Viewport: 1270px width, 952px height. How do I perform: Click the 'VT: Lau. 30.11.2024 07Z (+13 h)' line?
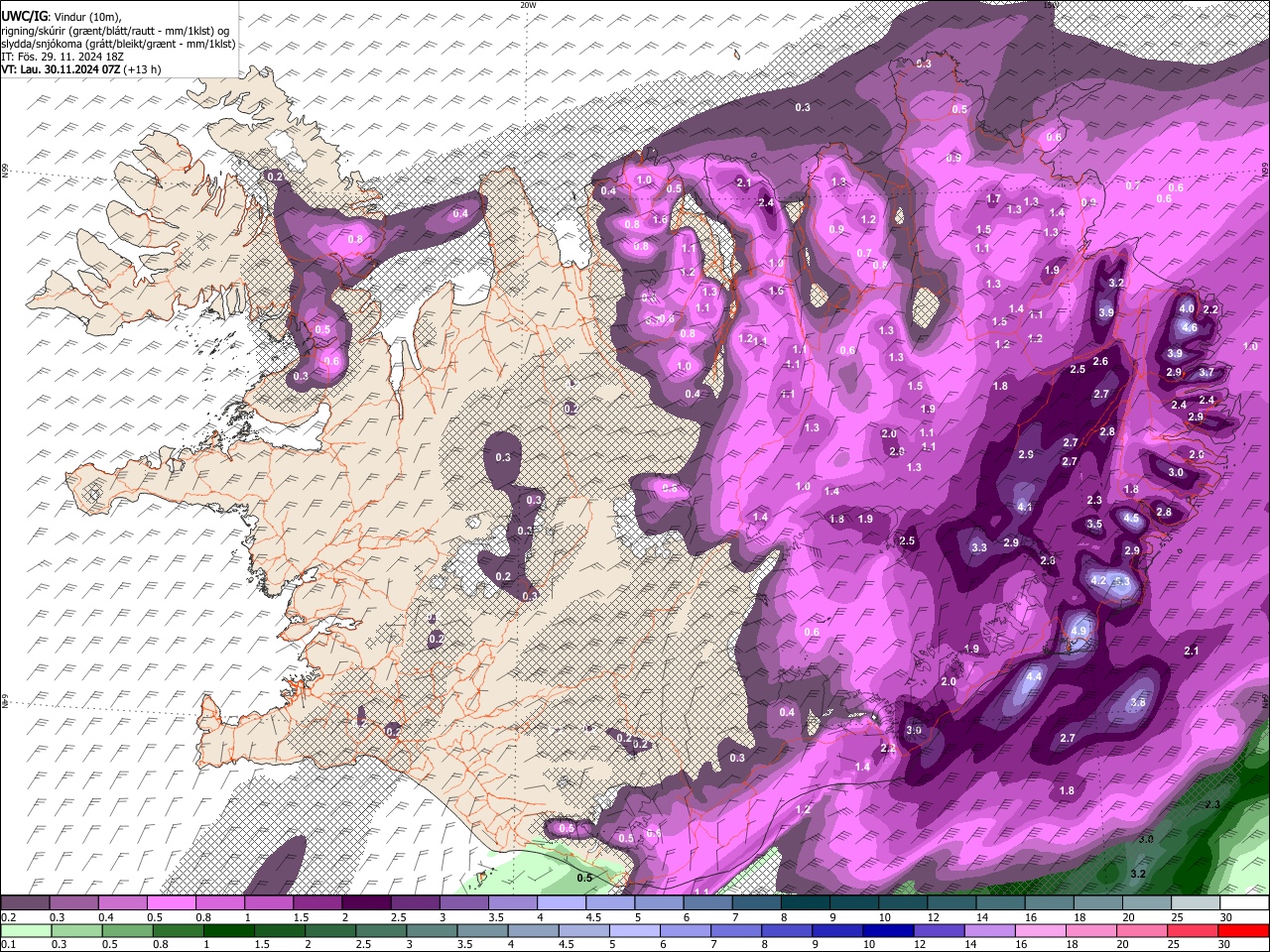[80, 69]
